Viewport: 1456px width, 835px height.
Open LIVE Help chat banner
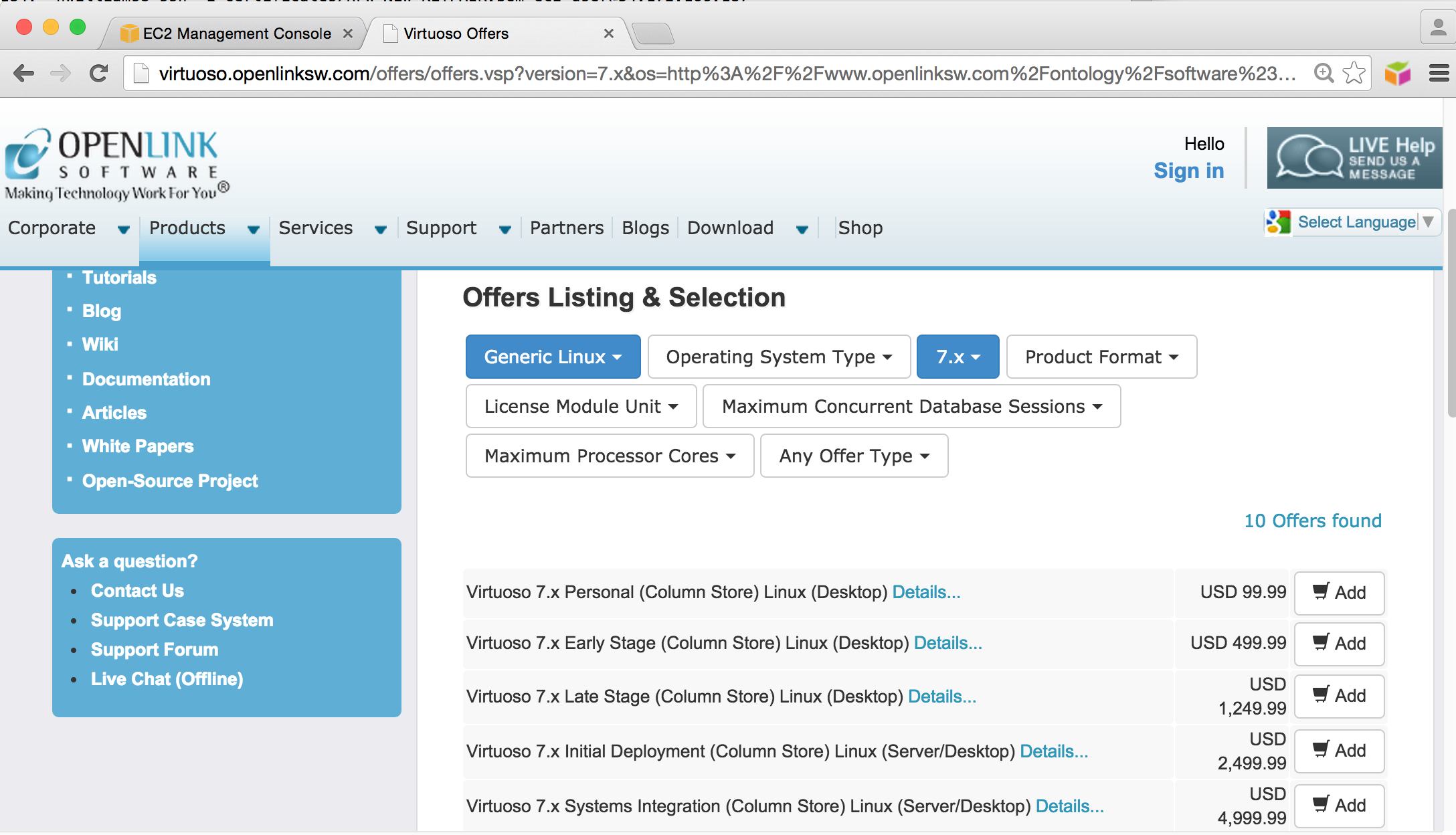[1354, 158]
